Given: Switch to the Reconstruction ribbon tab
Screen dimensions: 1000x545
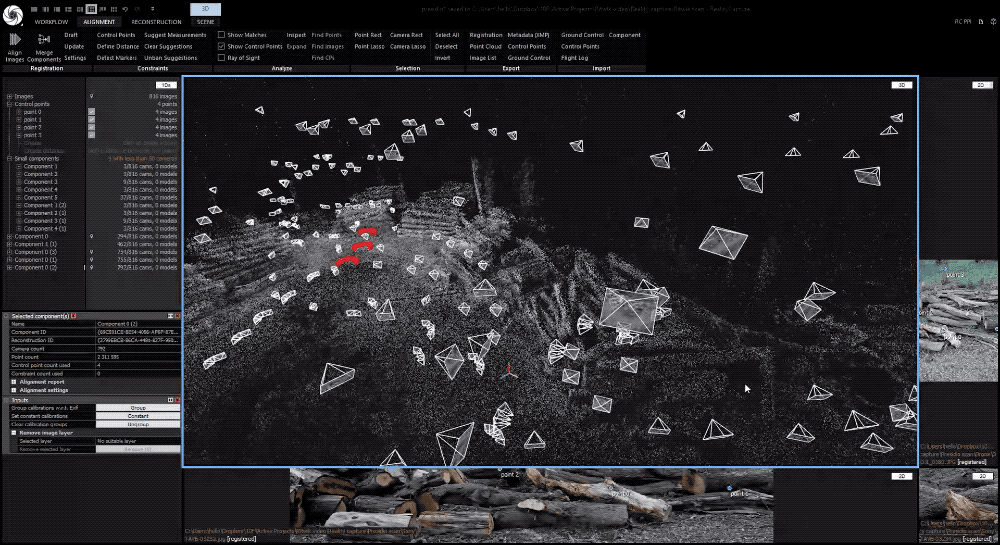Looking at the screenshot, I should click(155, 21).
